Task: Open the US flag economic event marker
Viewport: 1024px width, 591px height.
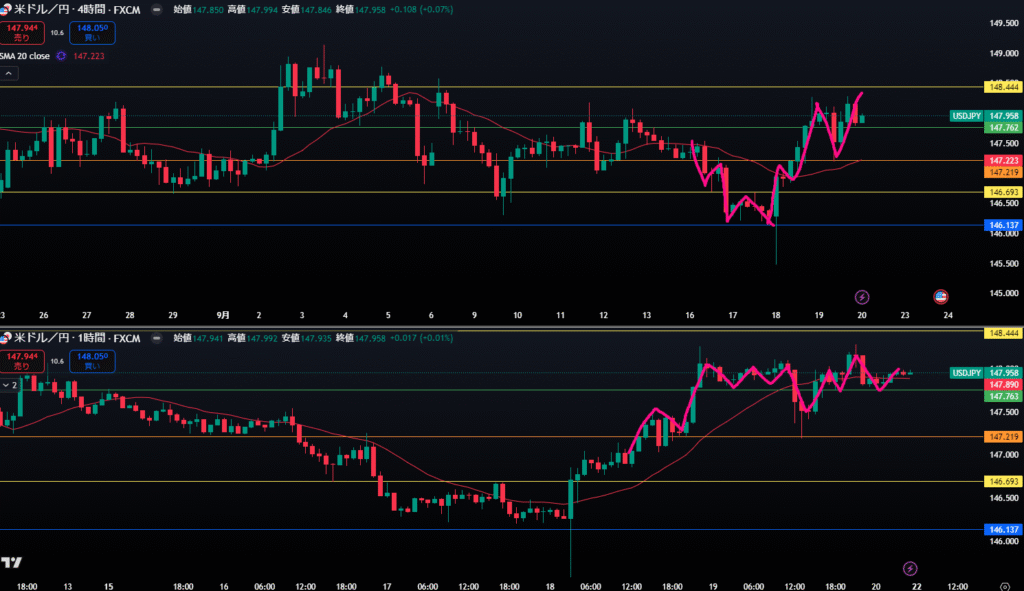Action: click(x=941, y=297)
